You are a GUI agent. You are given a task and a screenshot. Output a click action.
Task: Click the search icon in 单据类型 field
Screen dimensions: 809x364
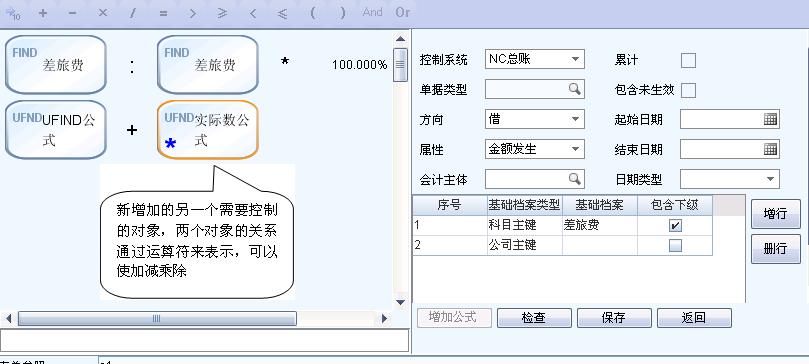[x=574, y=89]
